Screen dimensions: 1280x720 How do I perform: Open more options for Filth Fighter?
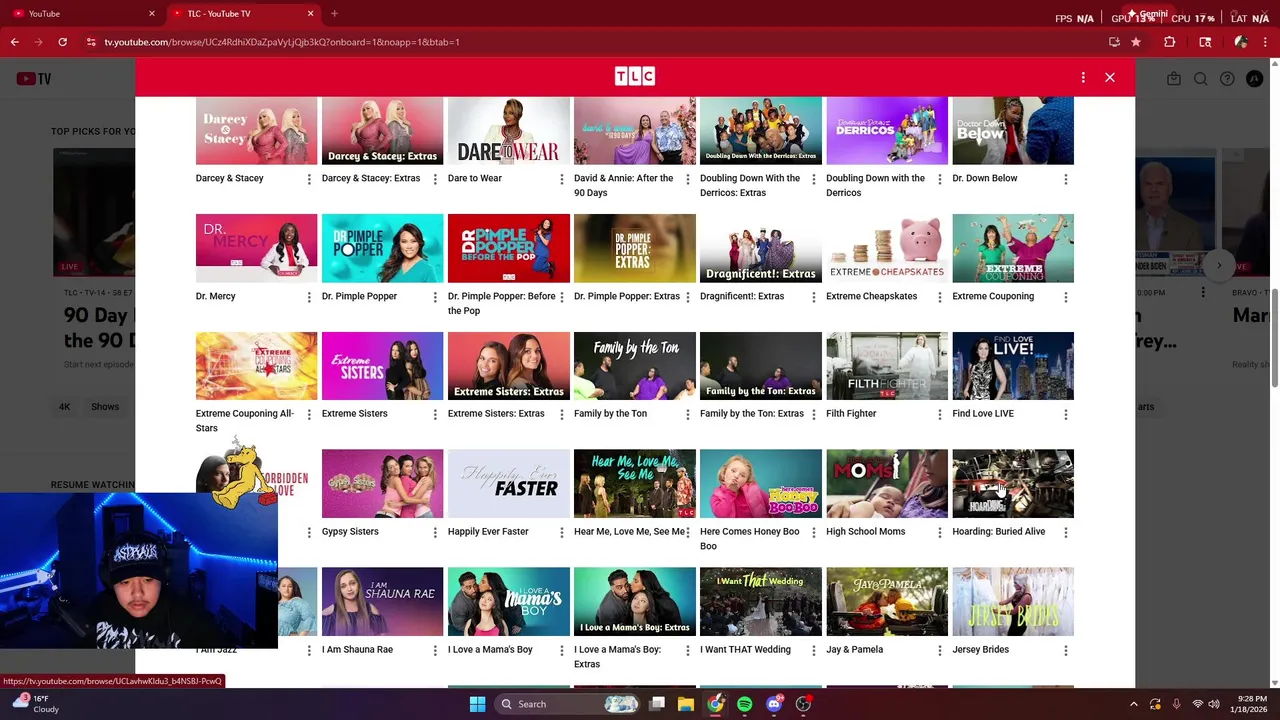tap(938, 414)
